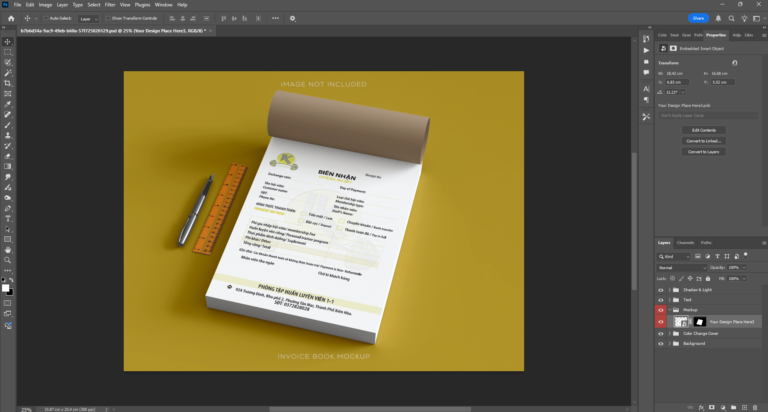
Task: Click the Home icon in options bar
Action: 11,18
